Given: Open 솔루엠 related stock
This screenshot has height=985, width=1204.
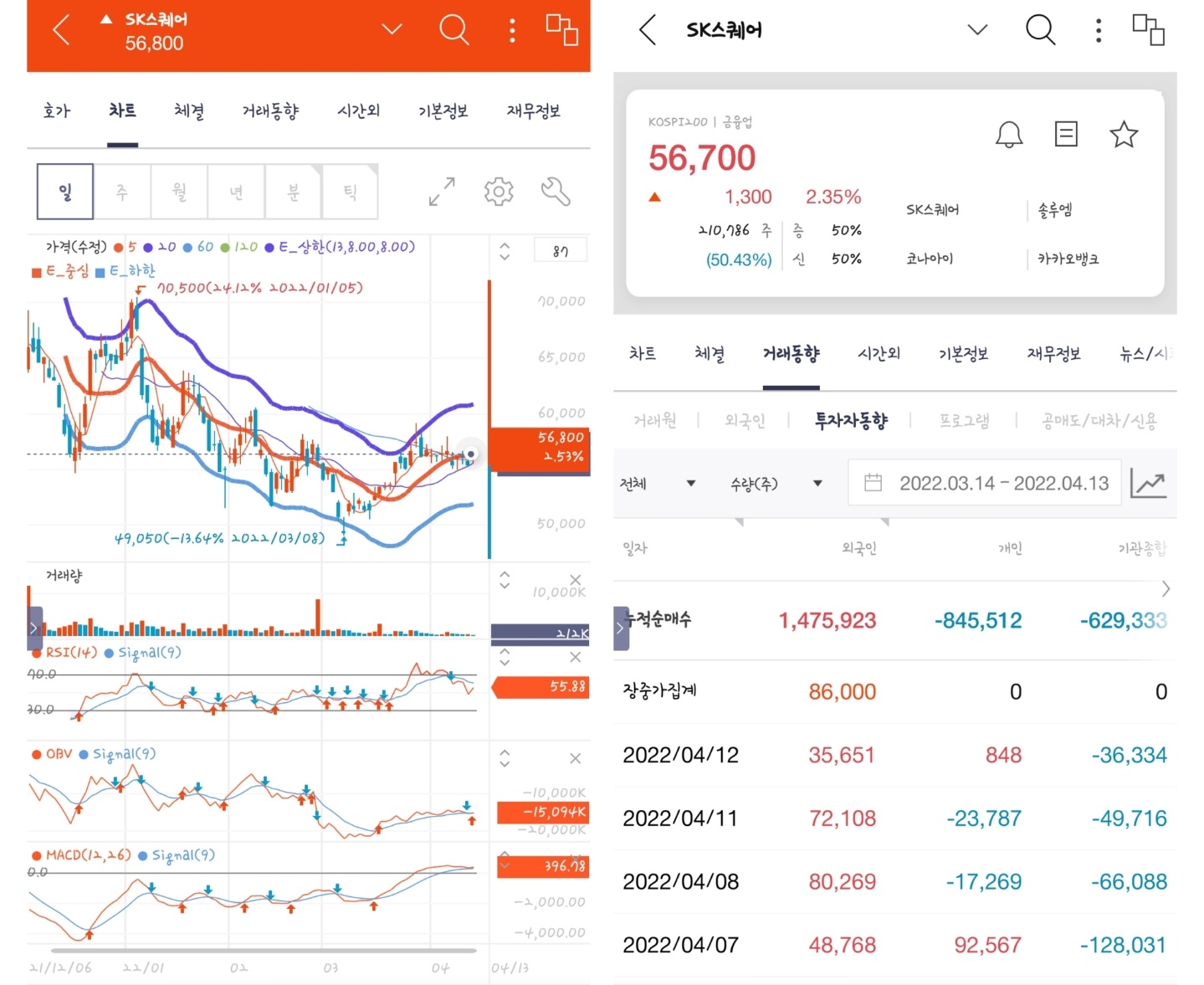Looking at the screenshot, I should pyautogui.click(x=1055, y=210).
